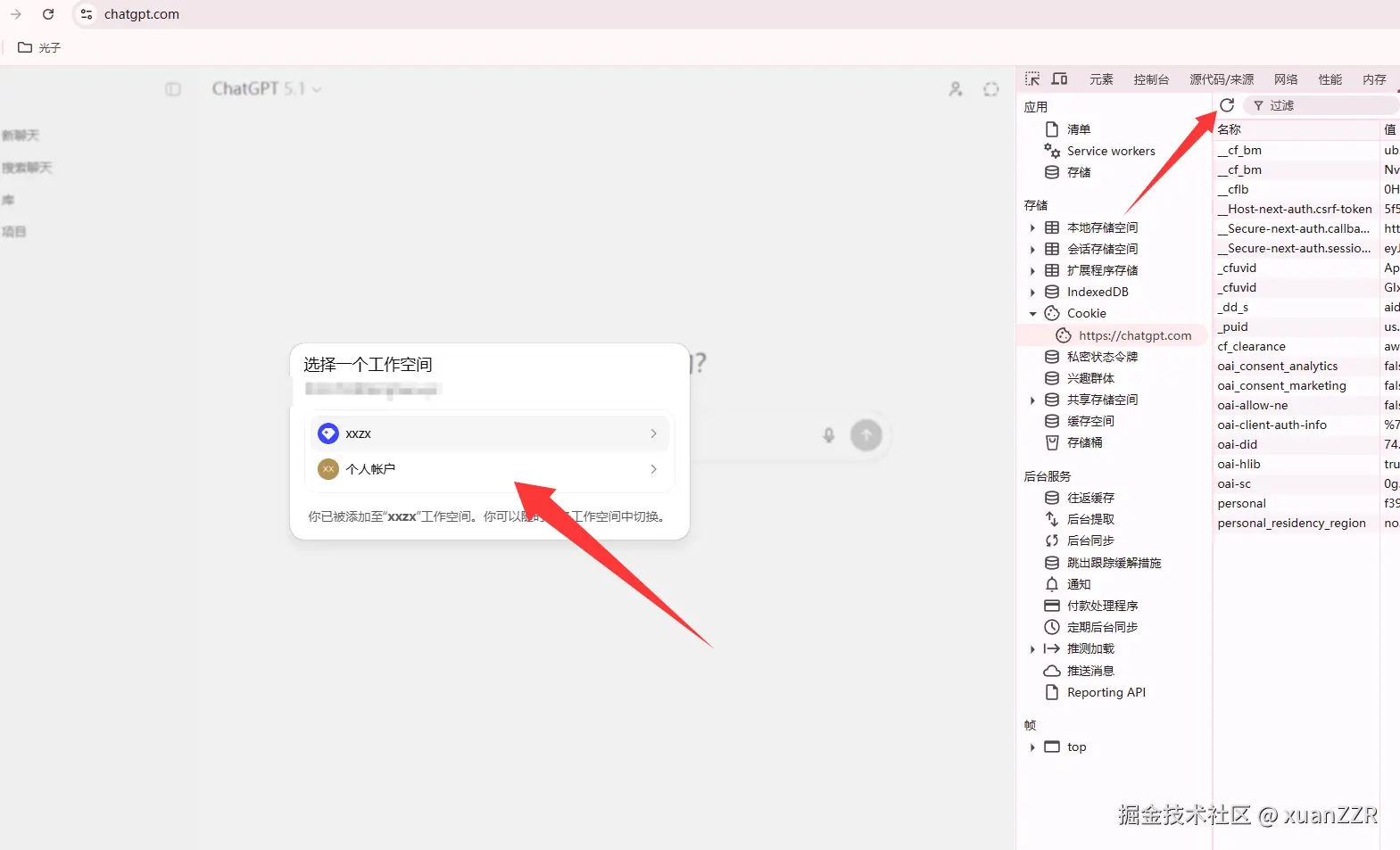This screenshot has height=850, width=1400.
Task: Expand 共享存储空间 tree arrow
Action: coord(1032,400)
